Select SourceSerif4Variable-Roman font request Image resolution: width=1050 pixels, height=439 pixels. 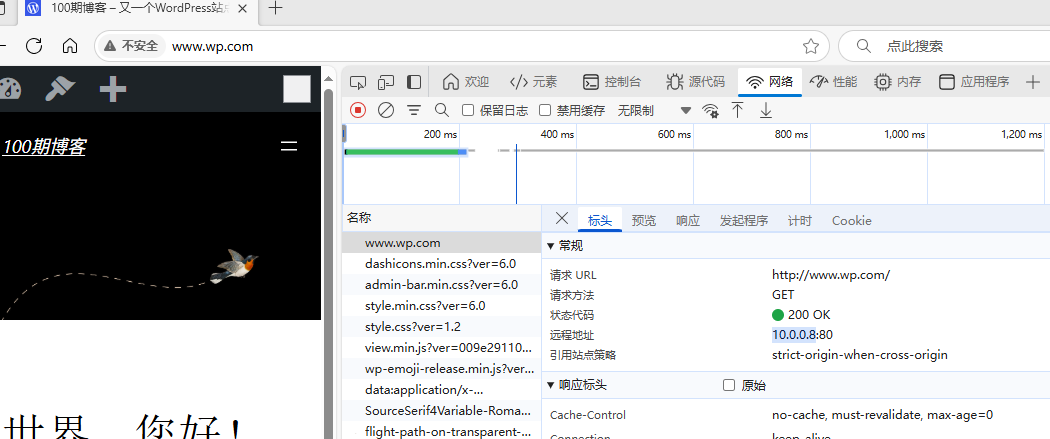441,410
